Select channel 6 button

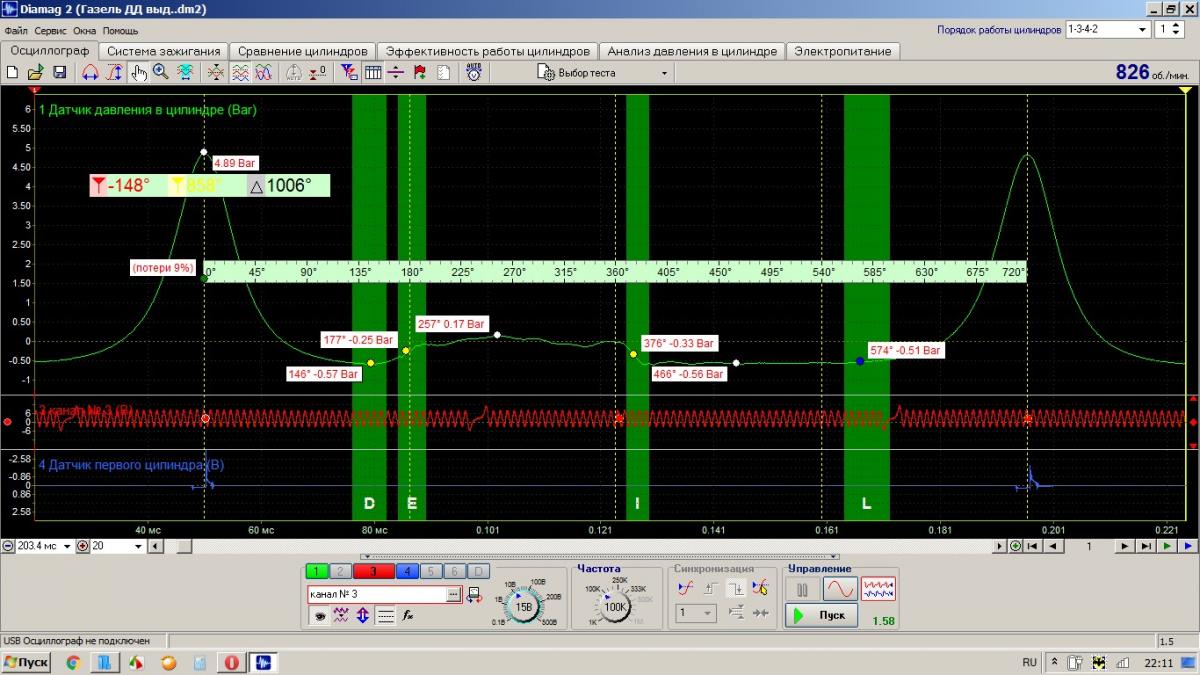454,571
